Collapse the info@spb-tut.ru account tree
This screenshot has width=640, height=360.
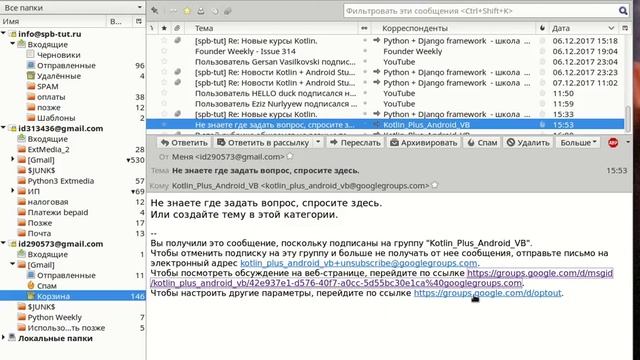click(x=4, y=33)
